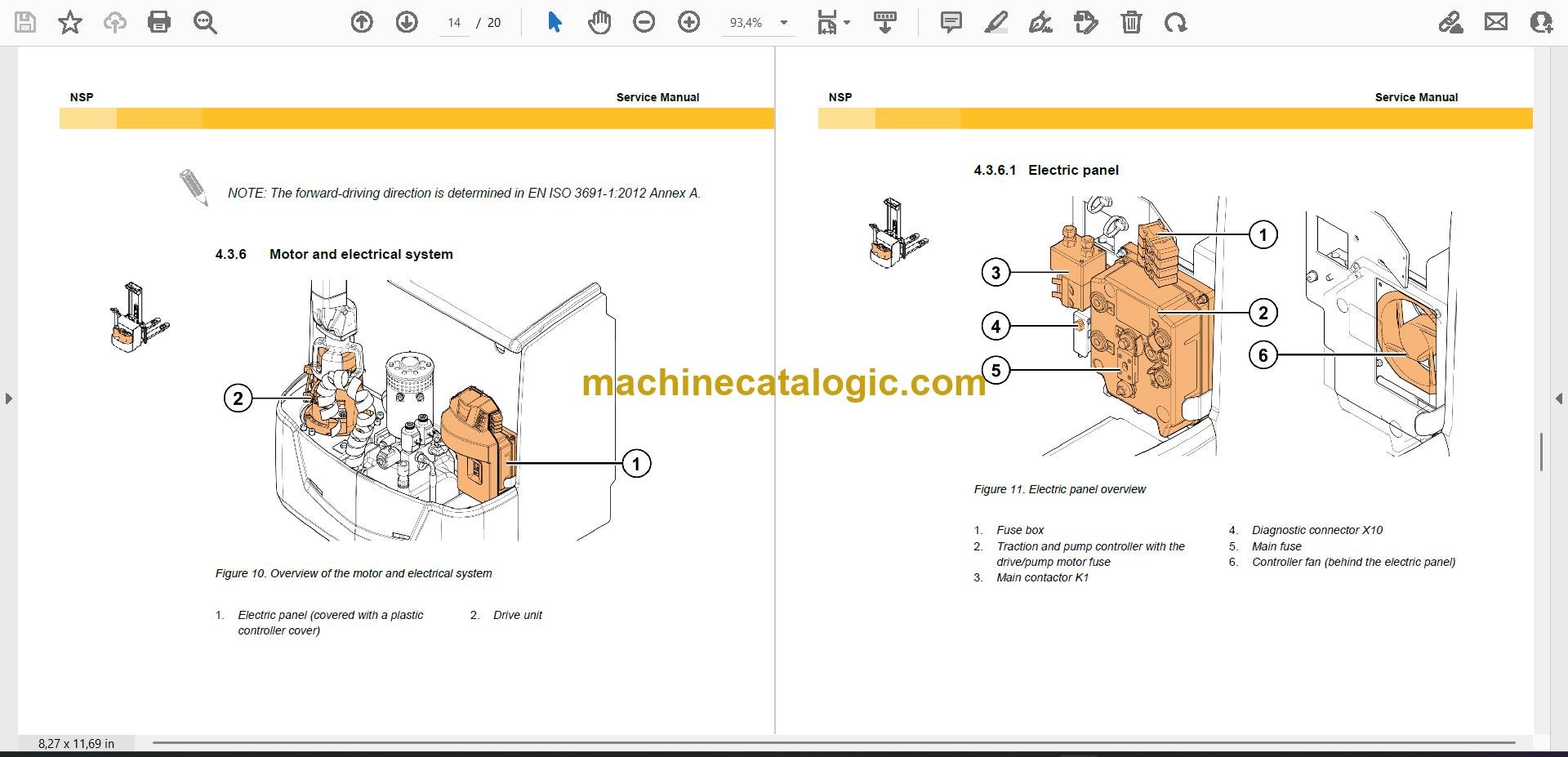Click the page number field showing 14
This screenshot has height=757, width=1568.
[x=454, y=23]
